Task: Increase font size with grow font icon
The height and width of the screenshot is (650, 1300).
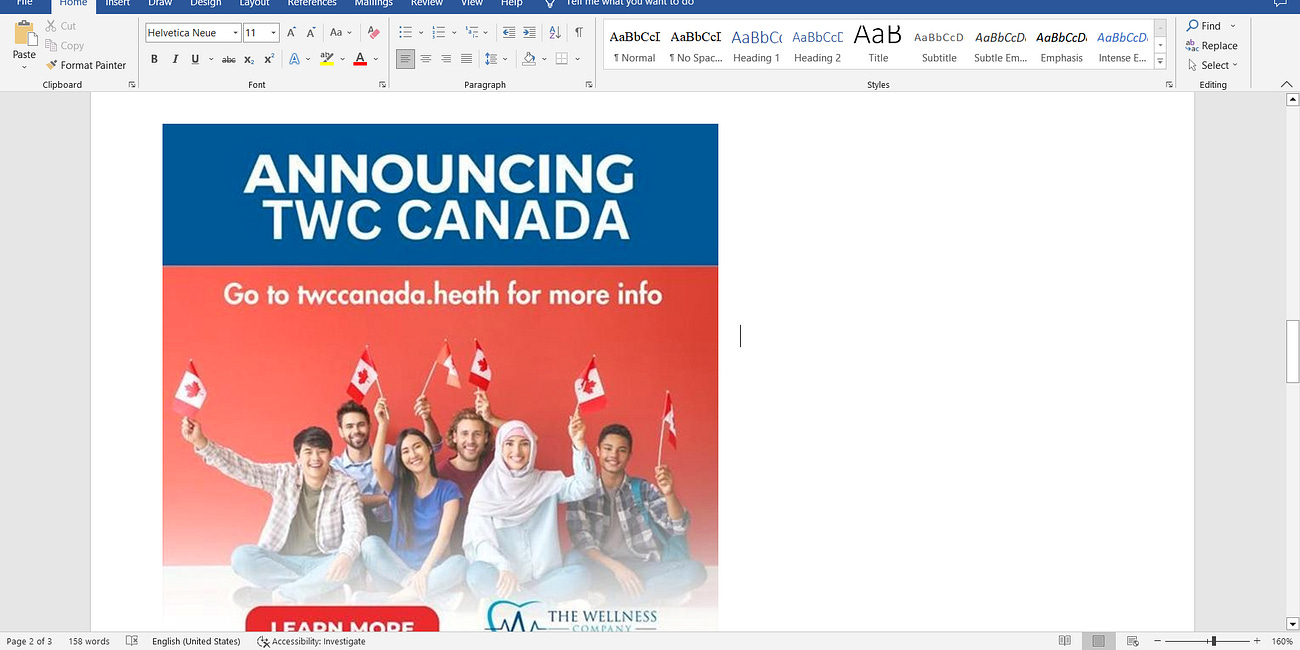Action: pyautogui.click(x=292, y=33)
